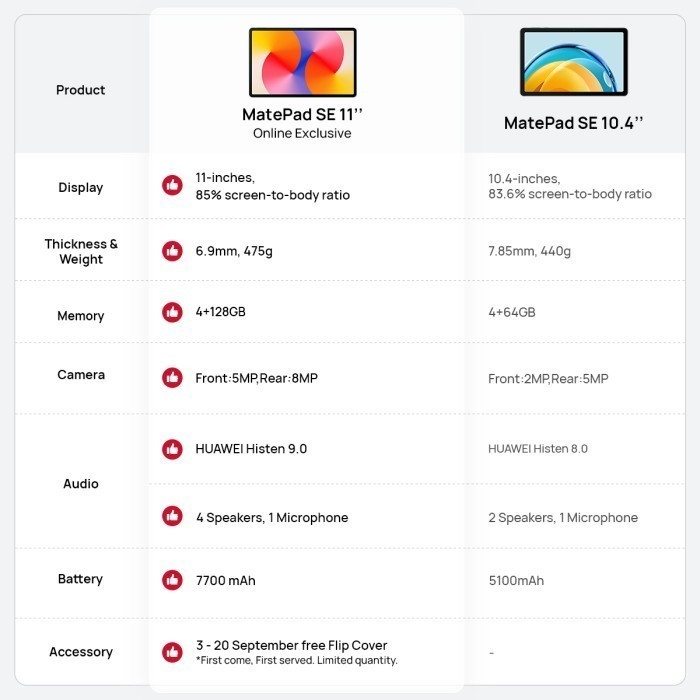
Task: Select the Thickness & Weight row label
Action: point(81,251)
